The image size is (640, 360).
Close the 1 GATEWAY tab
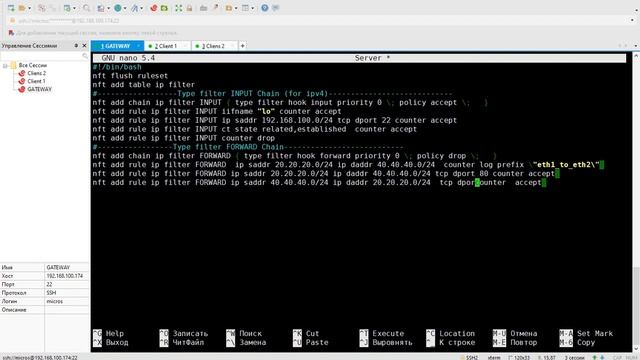138,46
